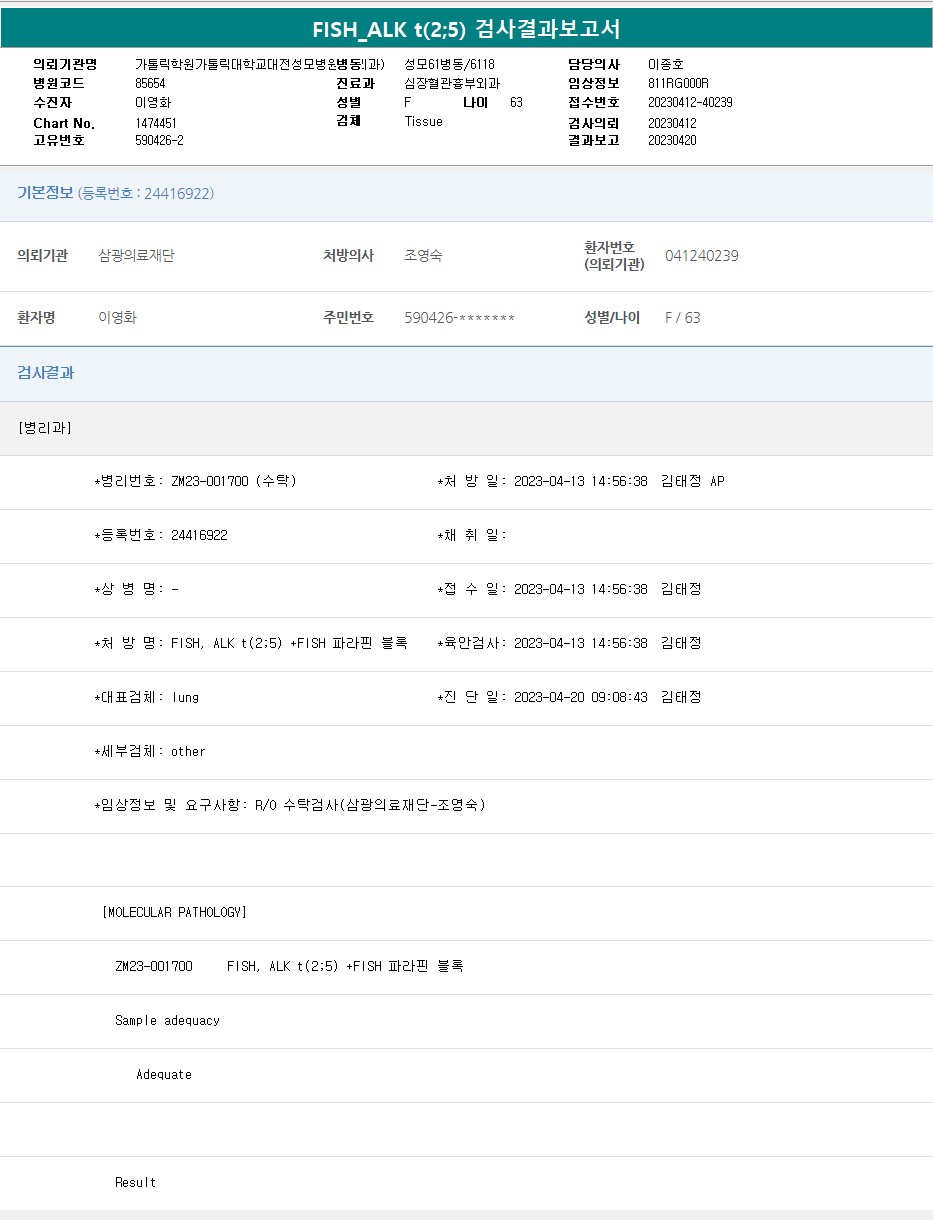Select the [병리과] heading row
Screen dimensions: 933x1220
pos(466,428)
